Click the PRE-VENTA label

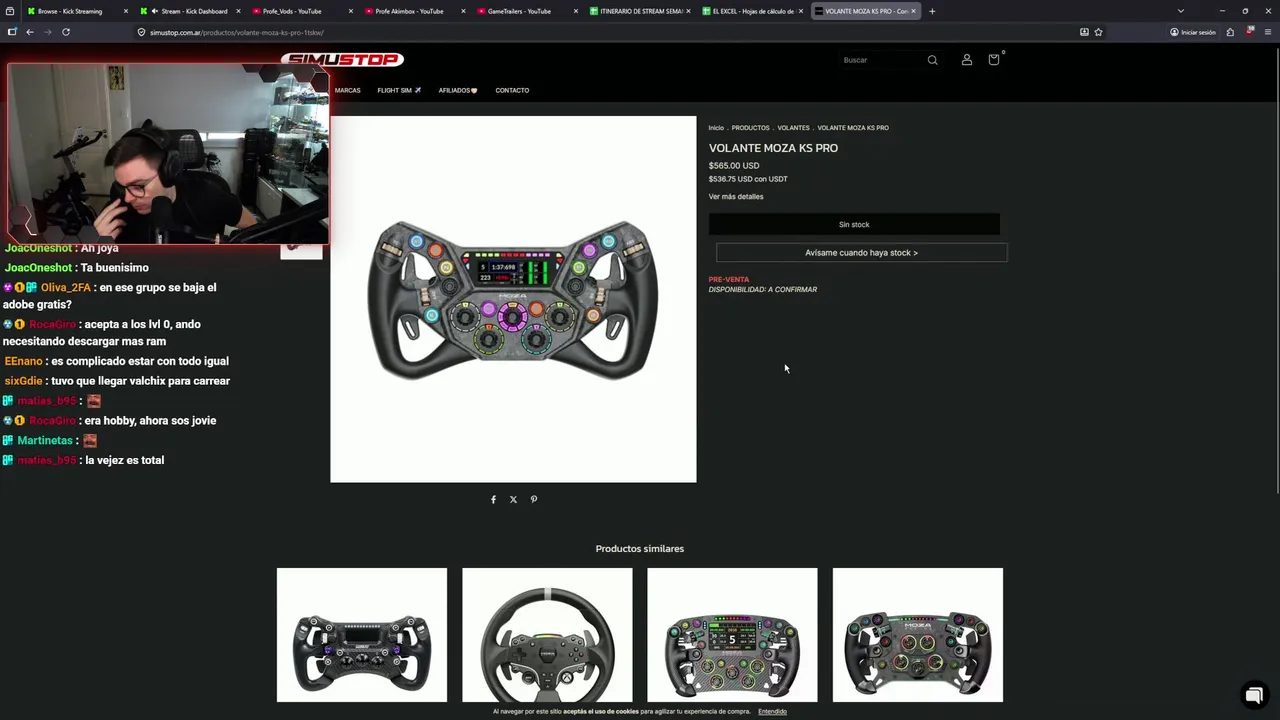click(x=729, y=280)
